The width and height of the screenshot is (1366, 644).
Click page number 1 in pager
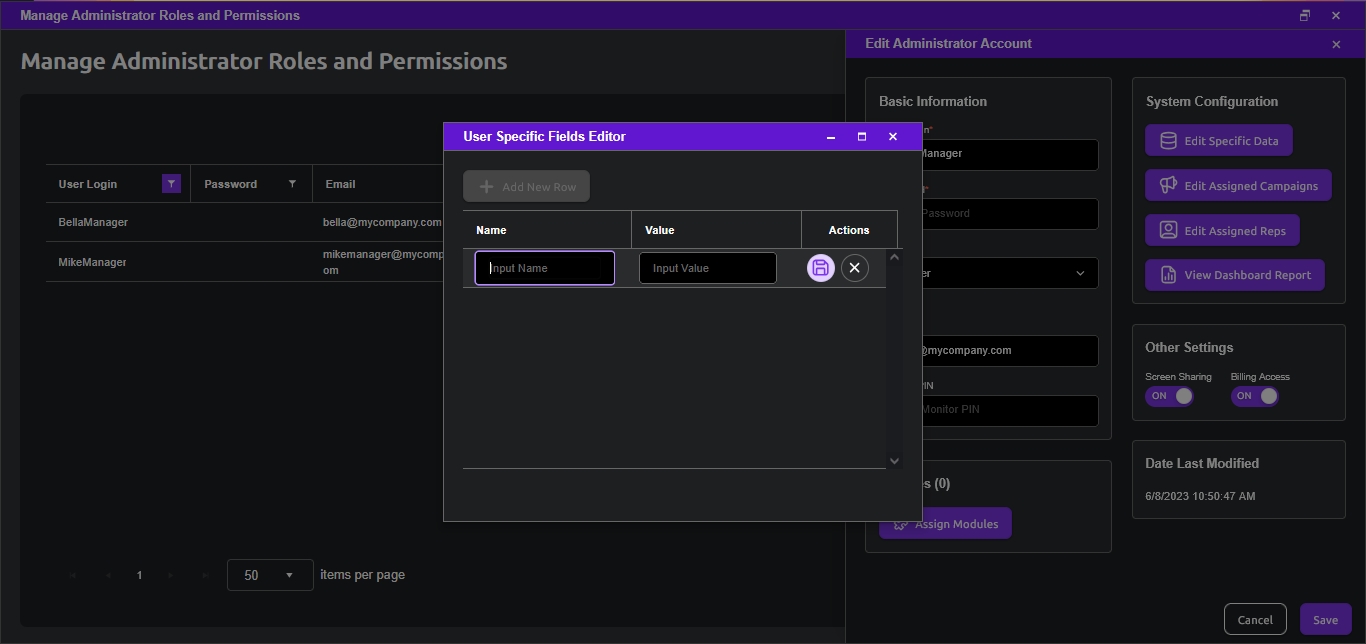[x=139, y=575]
